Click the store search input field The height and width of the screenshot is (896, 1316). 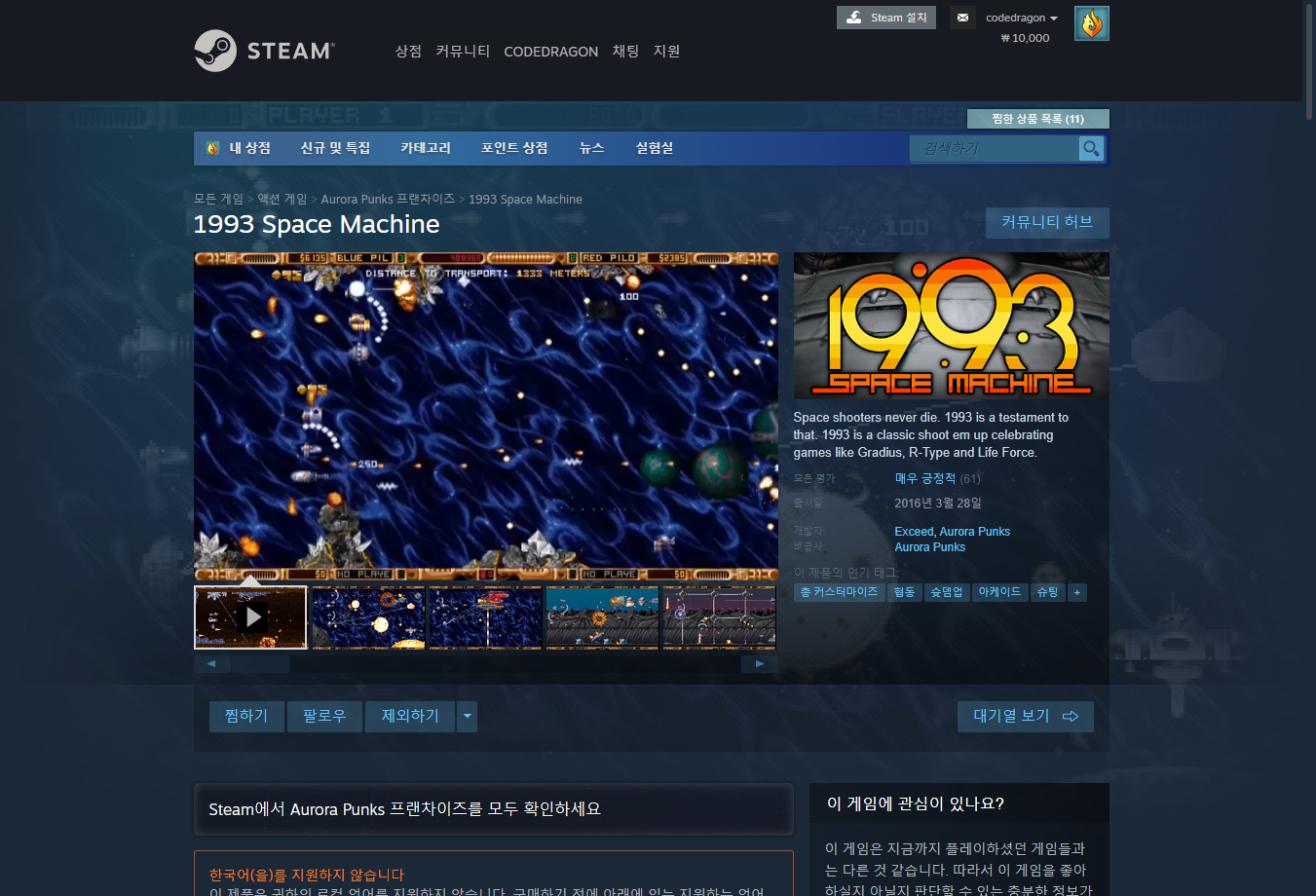click(995, 148)
